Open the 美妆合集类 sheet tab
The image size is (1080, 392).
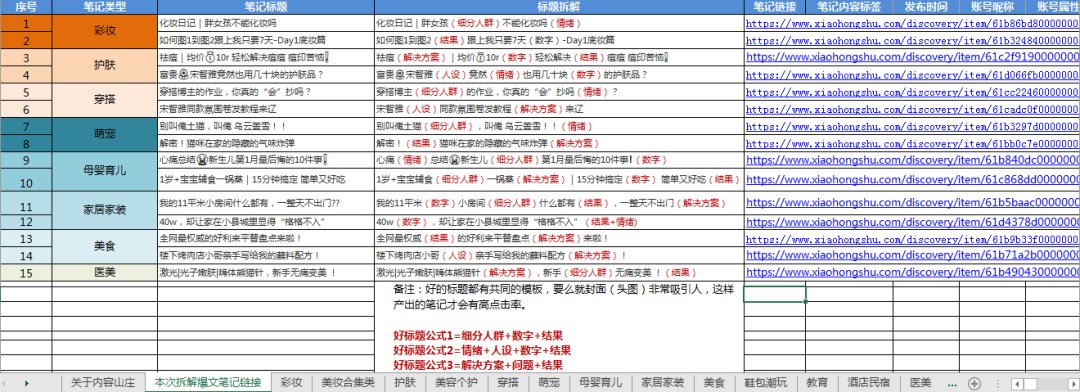[x=348, y=383]
